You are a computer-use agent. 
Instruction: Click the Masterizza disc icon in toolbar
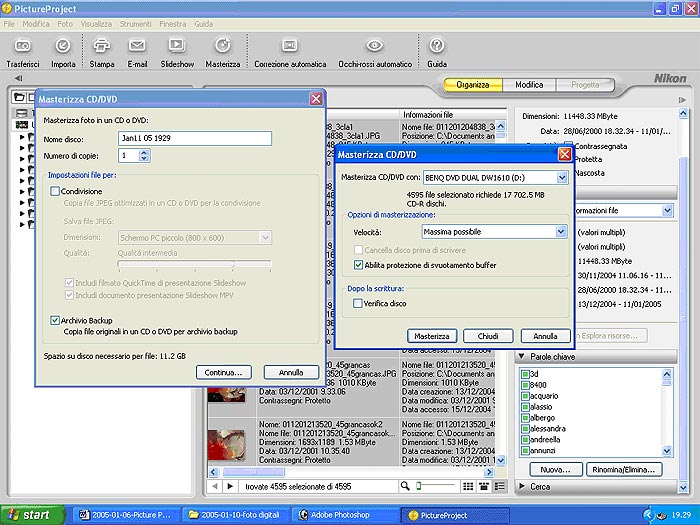click(223, 45)
